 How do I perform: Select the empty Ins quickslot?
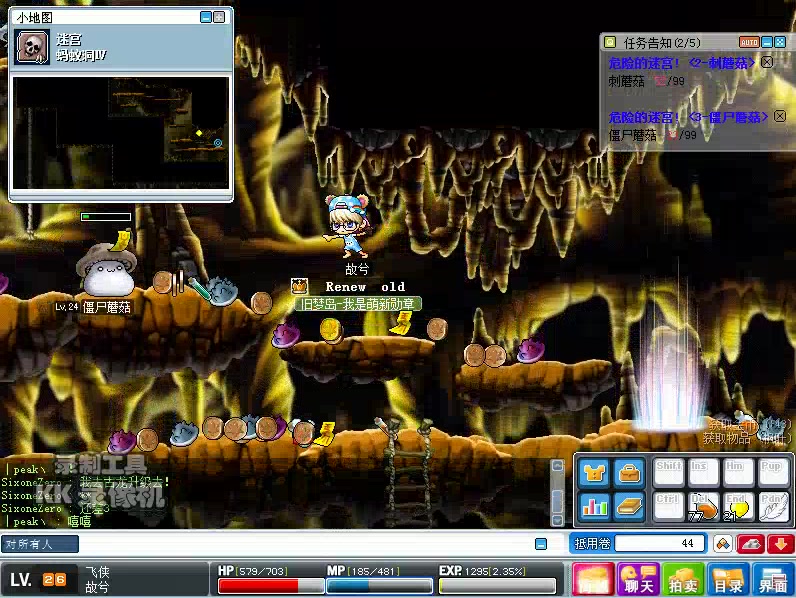click(x=703, y=473)
